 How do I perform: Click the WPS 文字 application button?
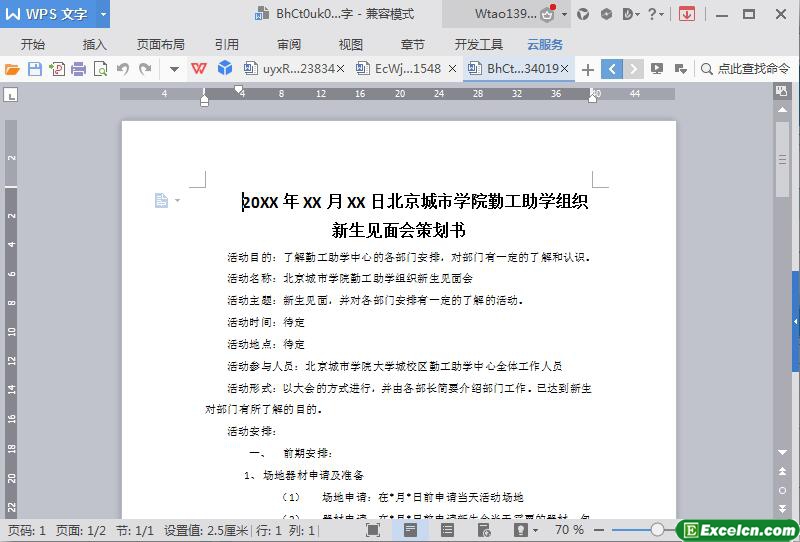[x=48, y=14]
